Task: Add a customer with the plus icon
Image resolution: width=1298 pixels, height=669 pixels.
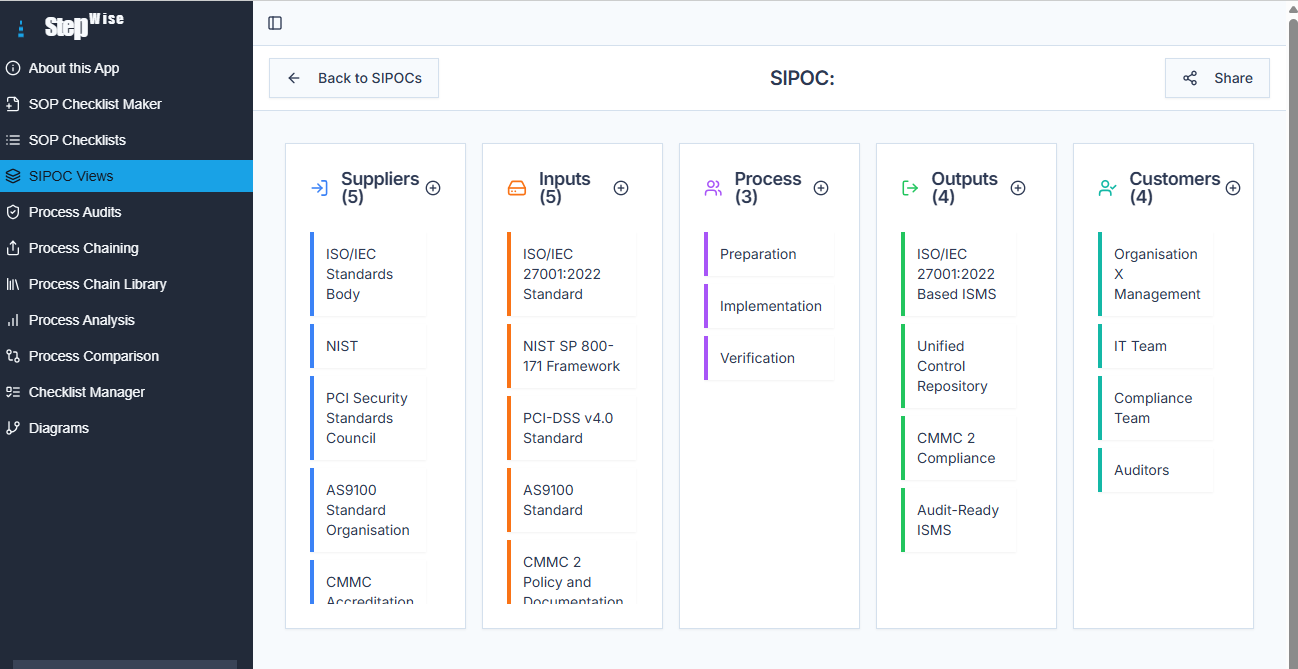Action: click(x=1233, y=187)
